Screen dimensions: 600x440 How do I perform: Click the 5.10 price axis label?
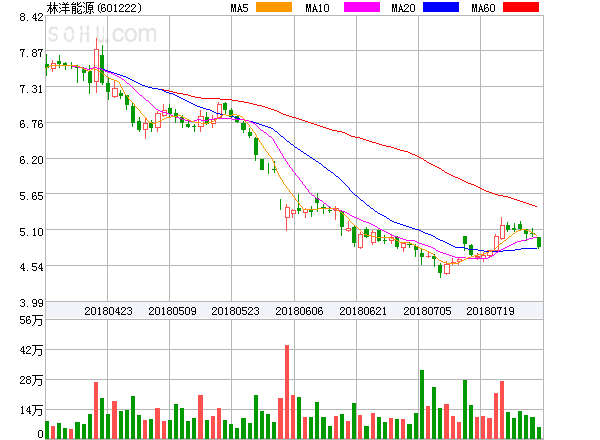pyautogui.click(x=31, y=232)
